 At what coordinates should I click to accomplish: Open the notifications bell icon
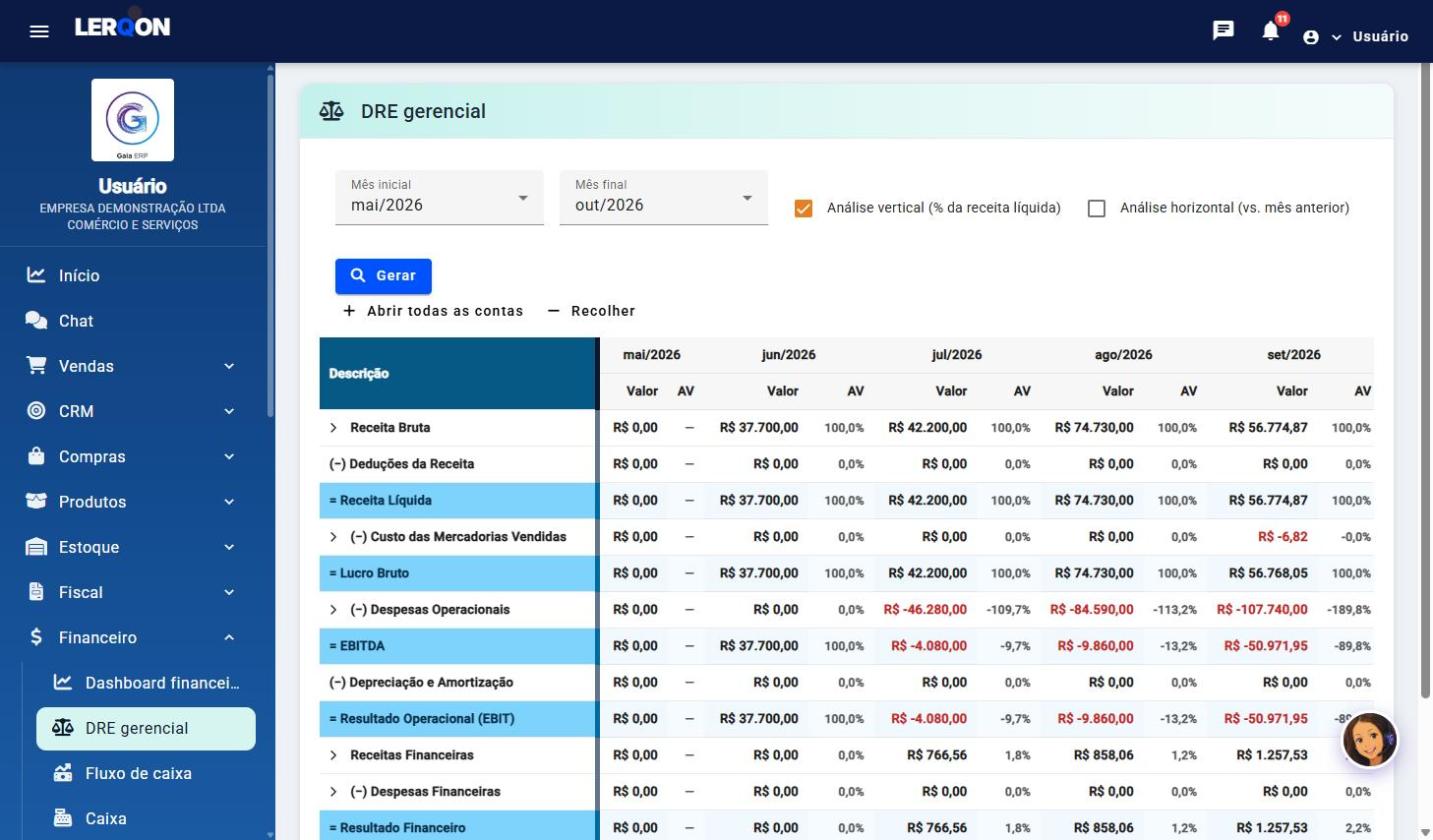click(1271, 31)
